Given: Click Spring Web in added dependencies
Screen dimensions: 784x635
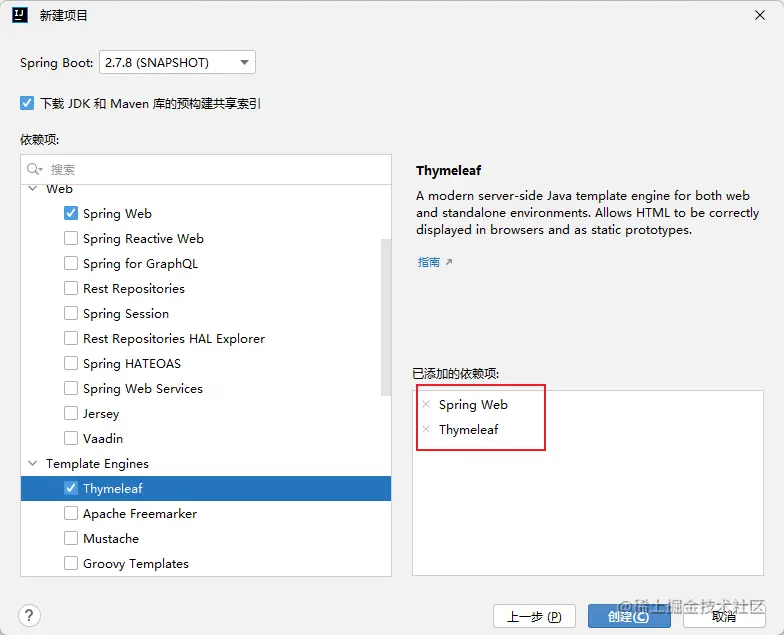Looking at the screenshot, I should (x=473, y=404).
